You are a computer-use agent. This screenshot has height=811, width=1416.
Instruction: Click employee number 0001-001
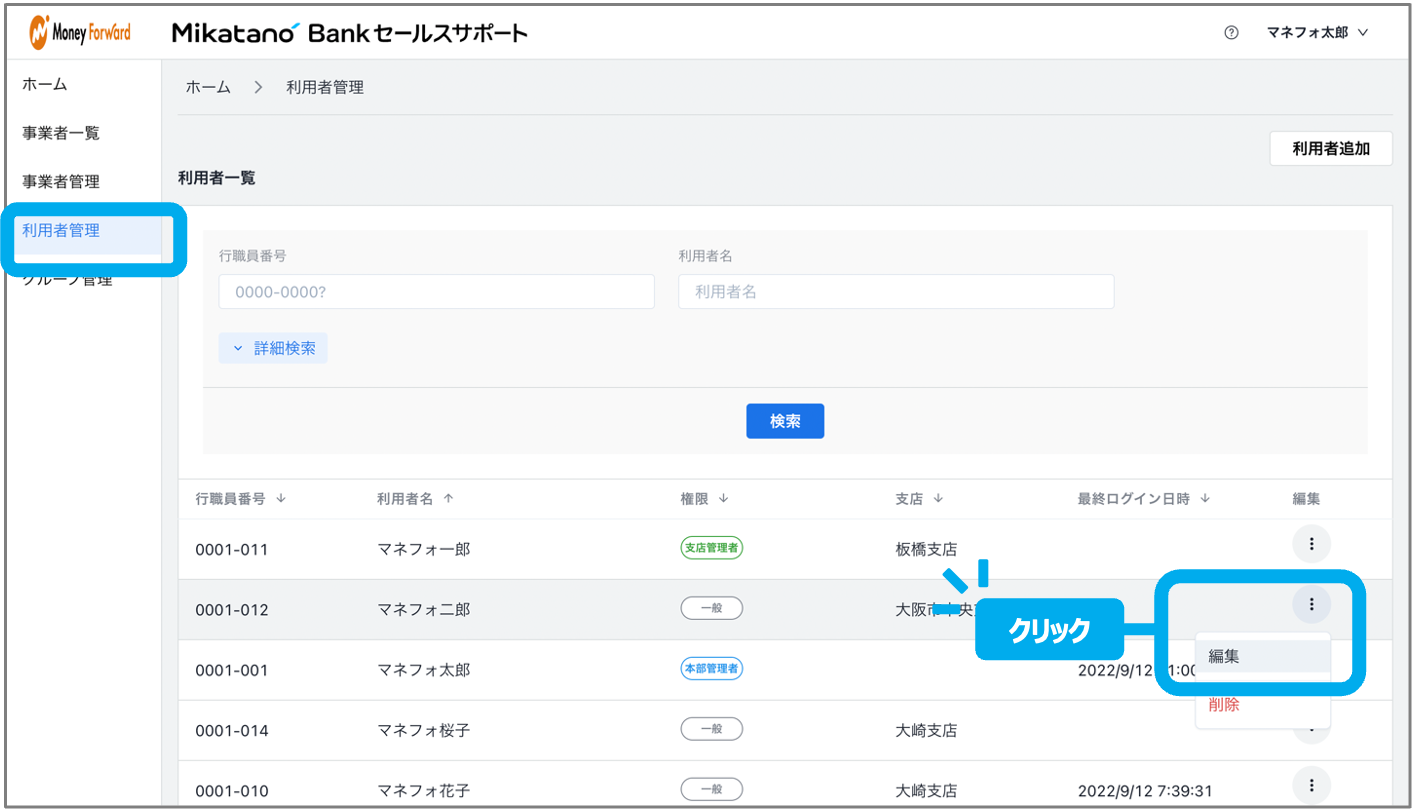(232, 670)
